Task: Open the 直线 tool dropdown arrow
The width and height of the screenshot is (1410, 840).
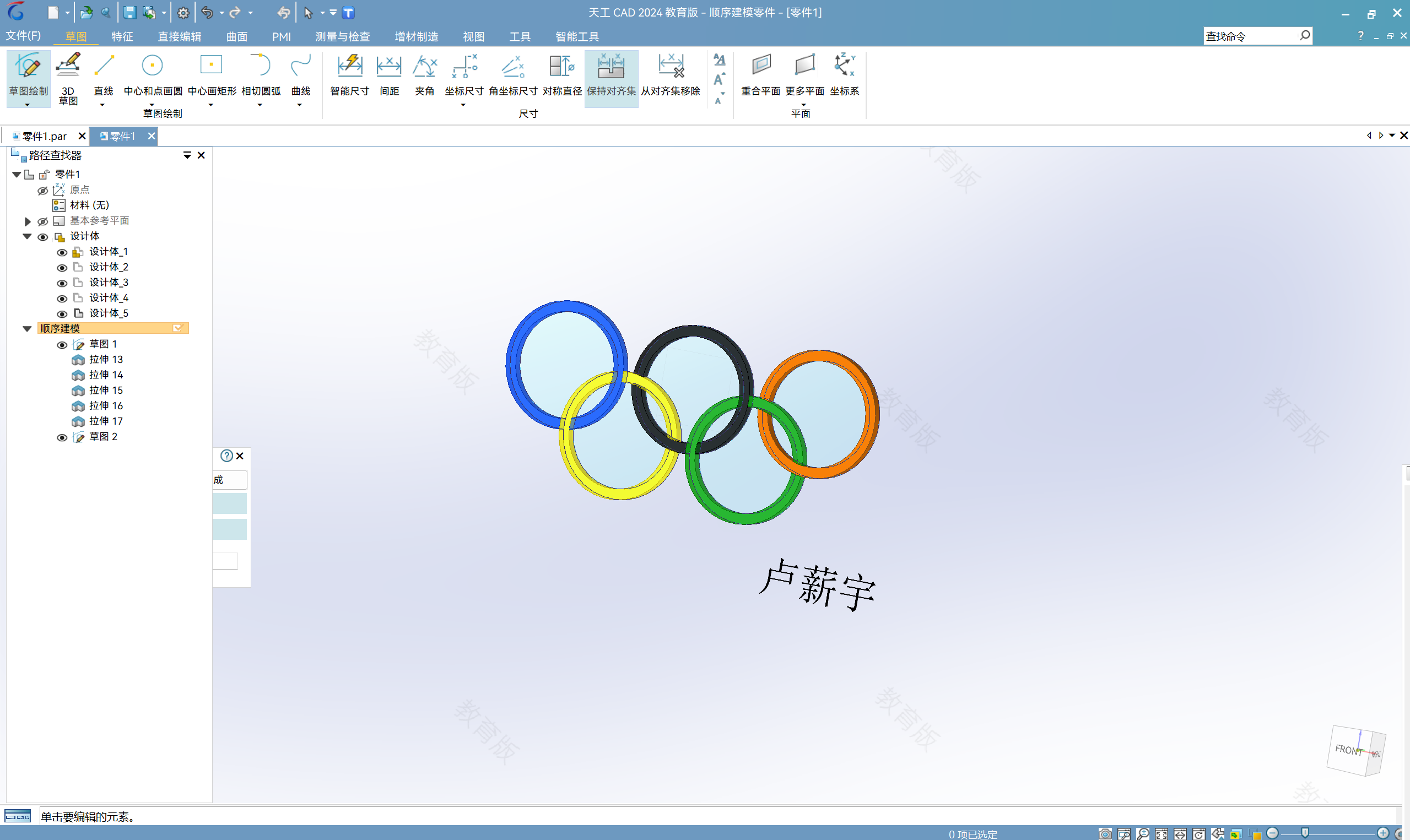Action: [102, 105]
